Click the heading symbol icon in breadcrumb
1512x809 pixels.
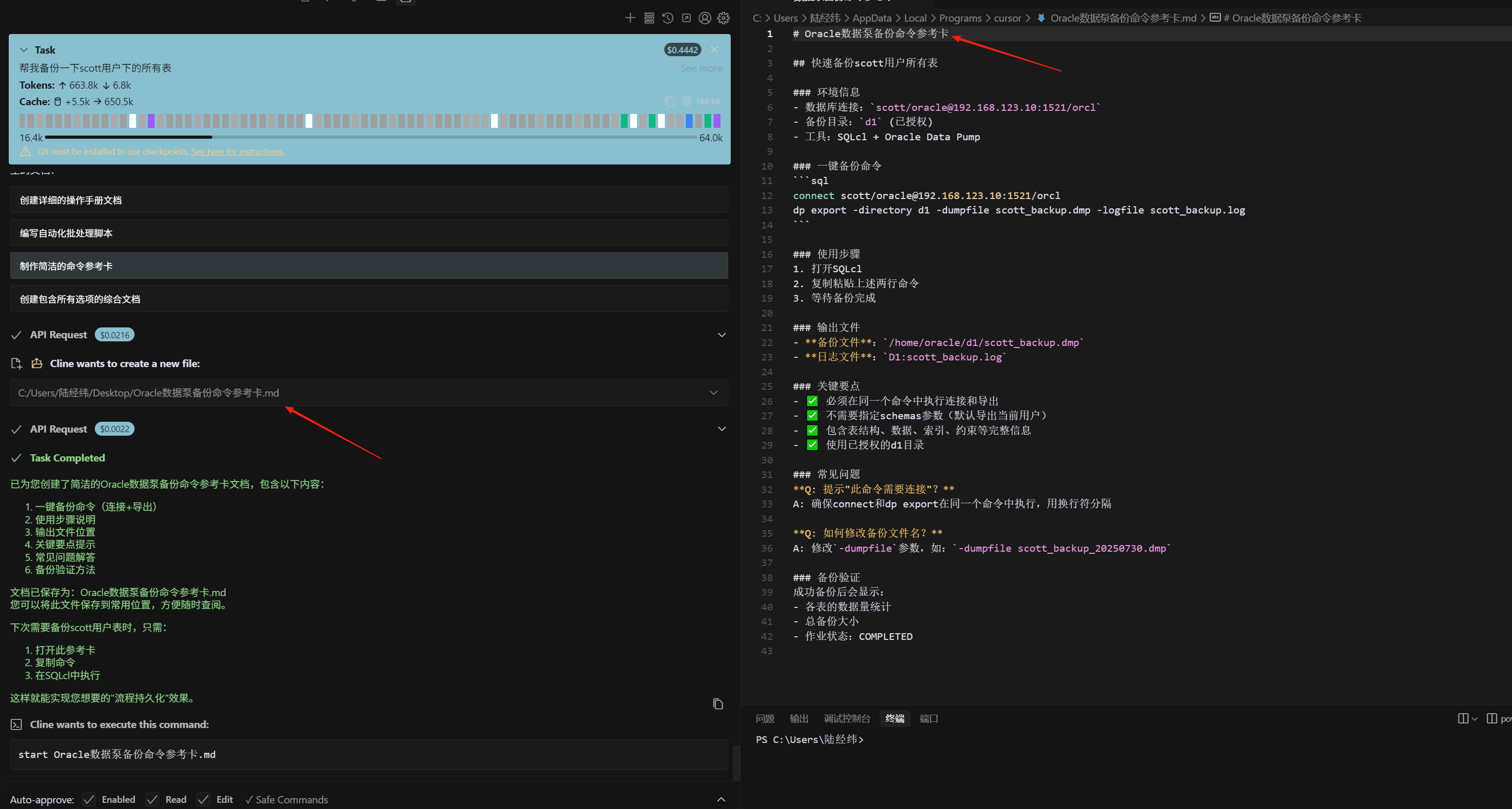click(x=1215, y=18)
